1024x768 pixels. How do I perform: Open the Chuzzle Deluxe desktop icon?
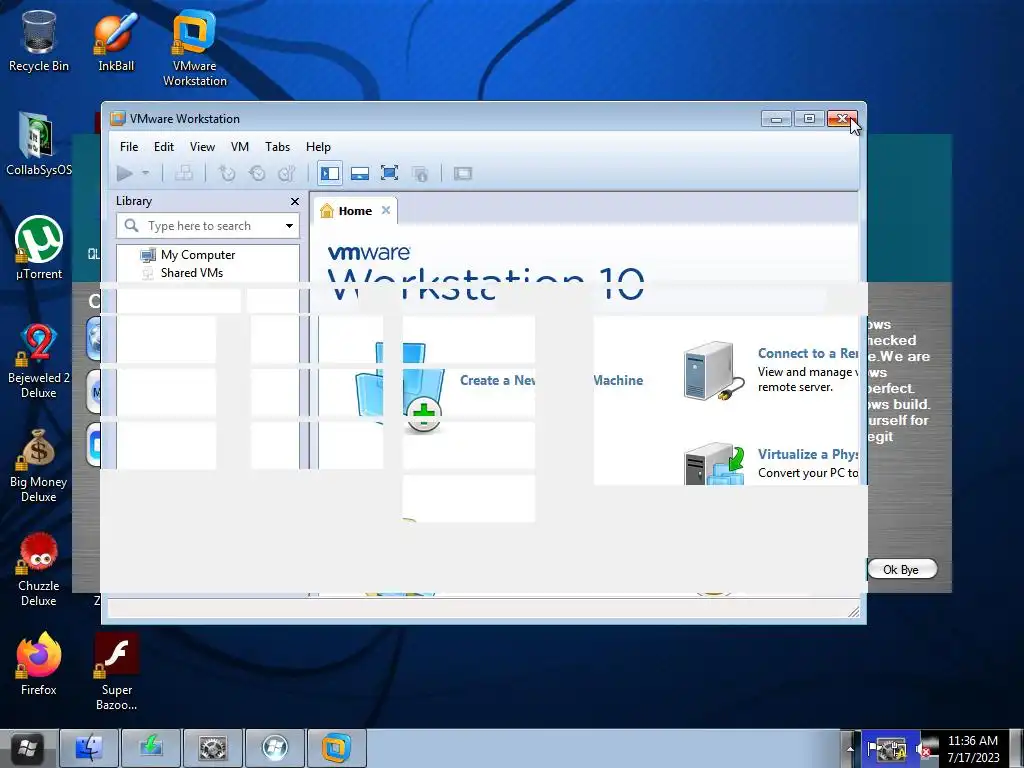[x=39, y=570]
